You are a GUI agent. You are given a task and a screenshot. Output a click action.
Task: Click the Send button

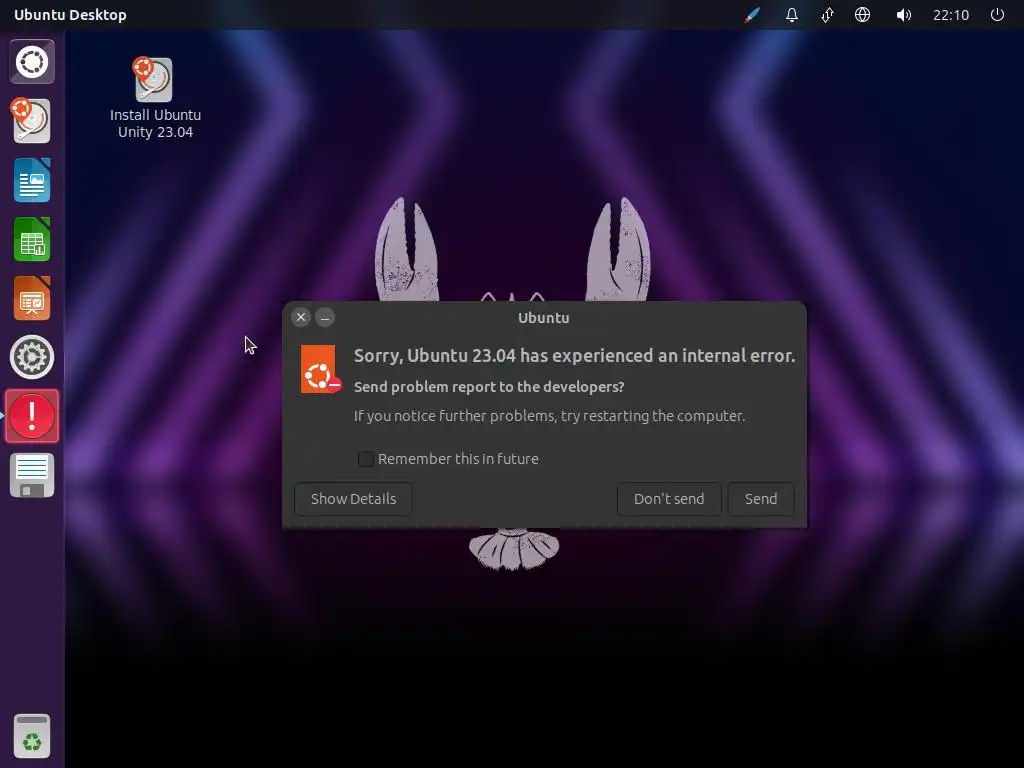761,499
